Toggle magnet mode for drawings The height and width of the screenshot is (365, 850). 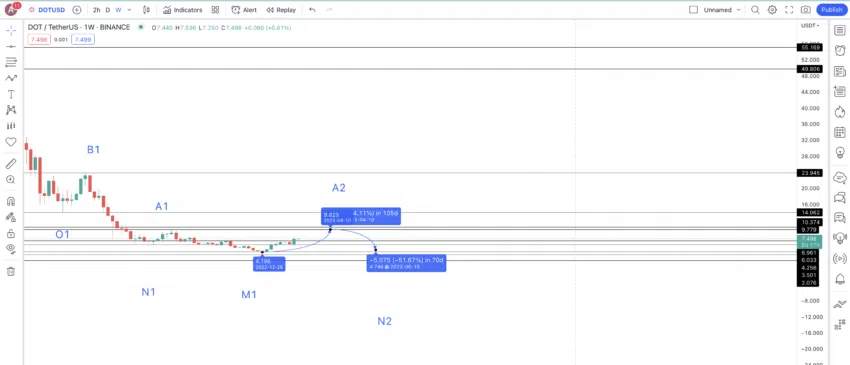tap(11, 201)
